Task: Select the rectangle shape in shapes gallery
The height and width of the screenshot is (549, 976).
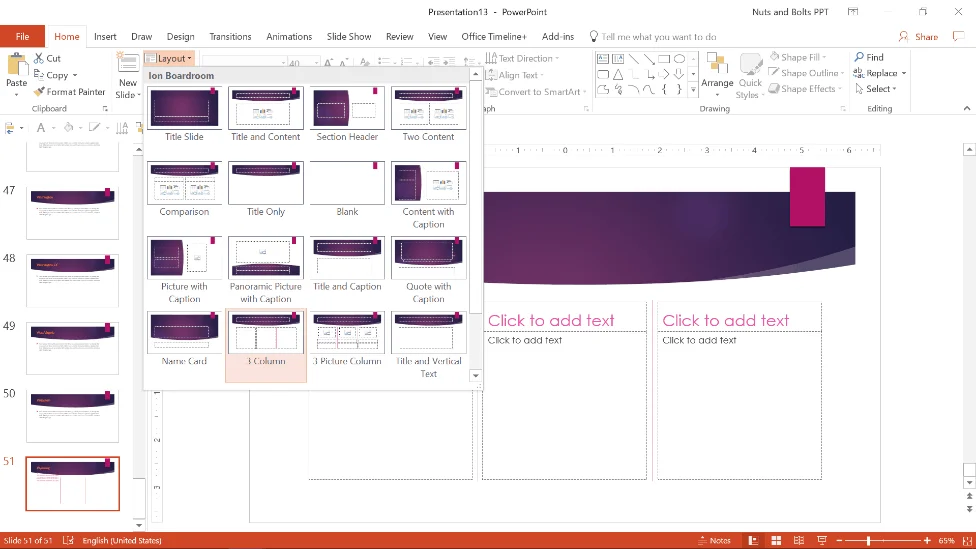Action: pyautogui.click(x=664, y=59)
